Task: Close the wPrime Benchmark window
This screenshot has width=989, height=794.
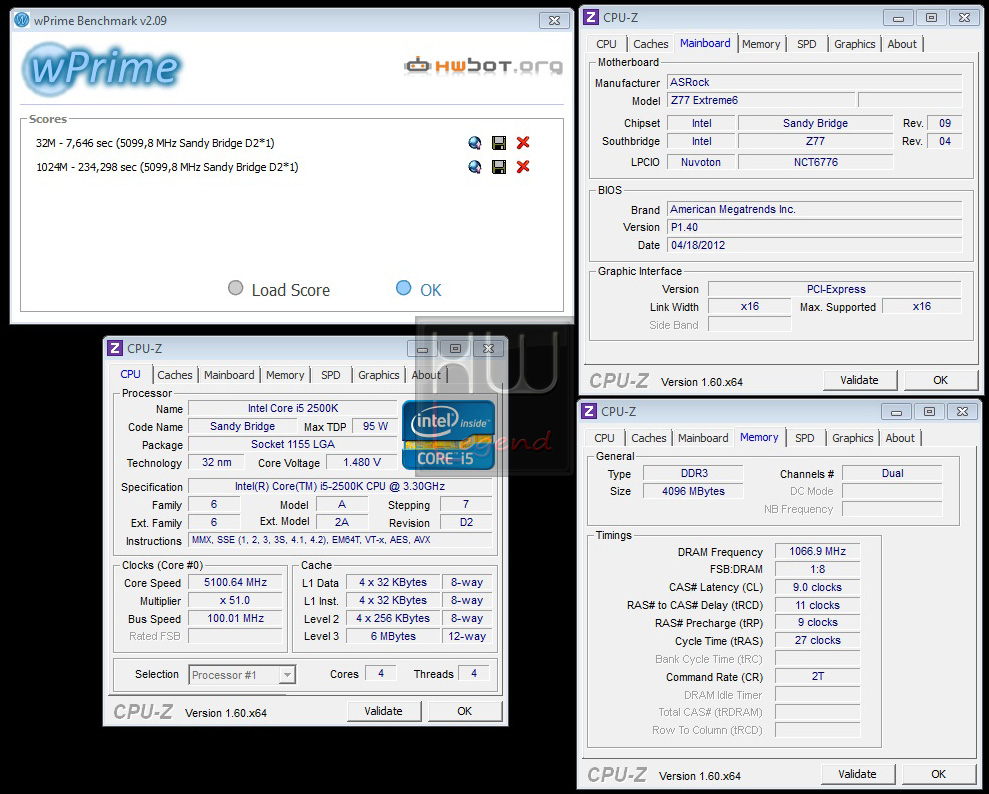Action: [x=554, y=20]
